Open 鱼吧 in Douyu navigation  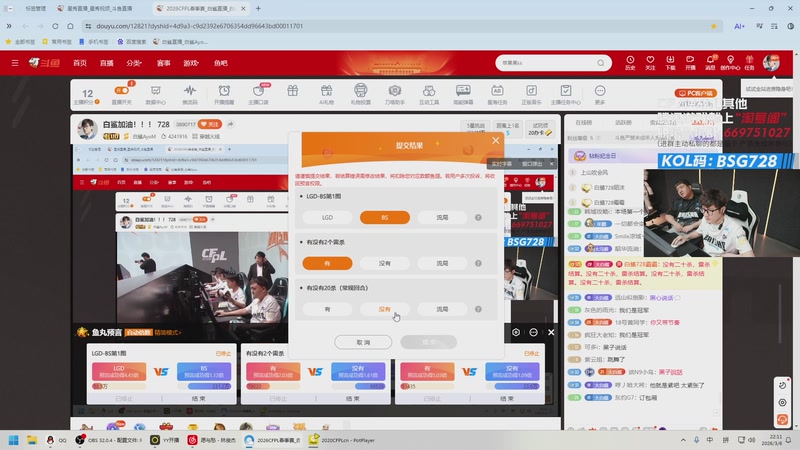[220, 63]
